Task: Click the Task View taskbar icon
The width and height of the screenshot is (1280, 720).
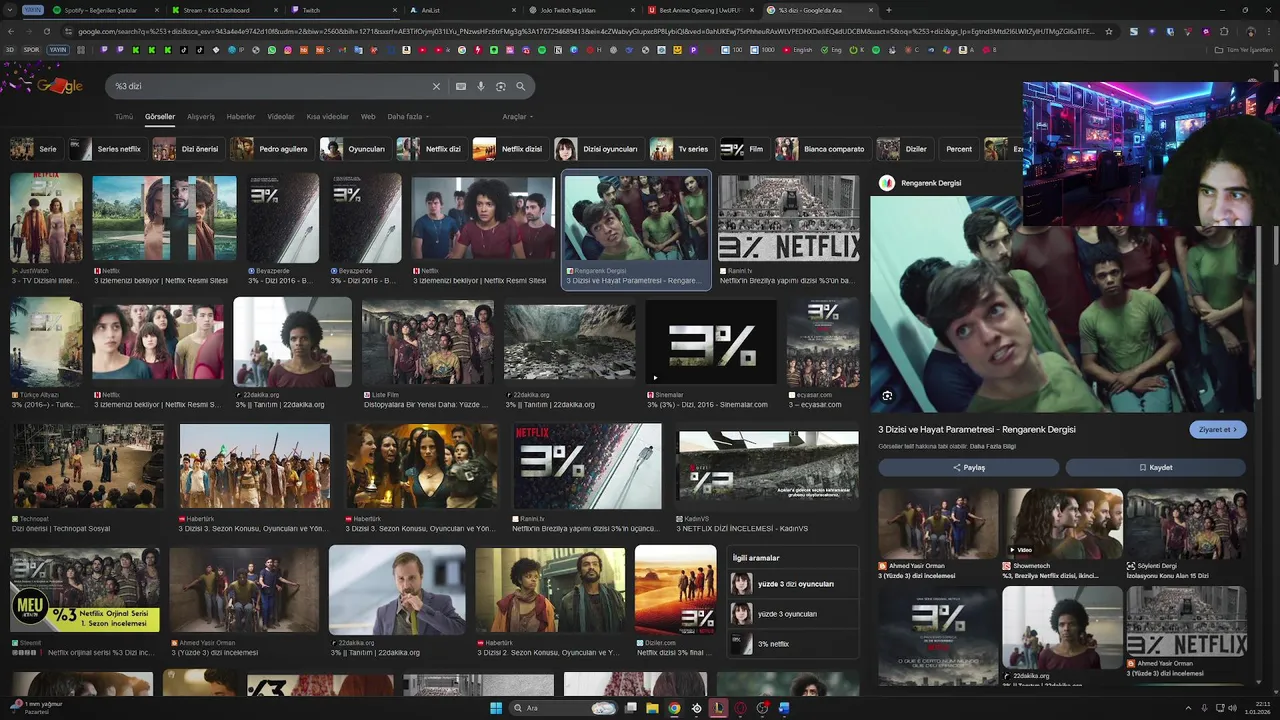Action: tap(631, 708)
